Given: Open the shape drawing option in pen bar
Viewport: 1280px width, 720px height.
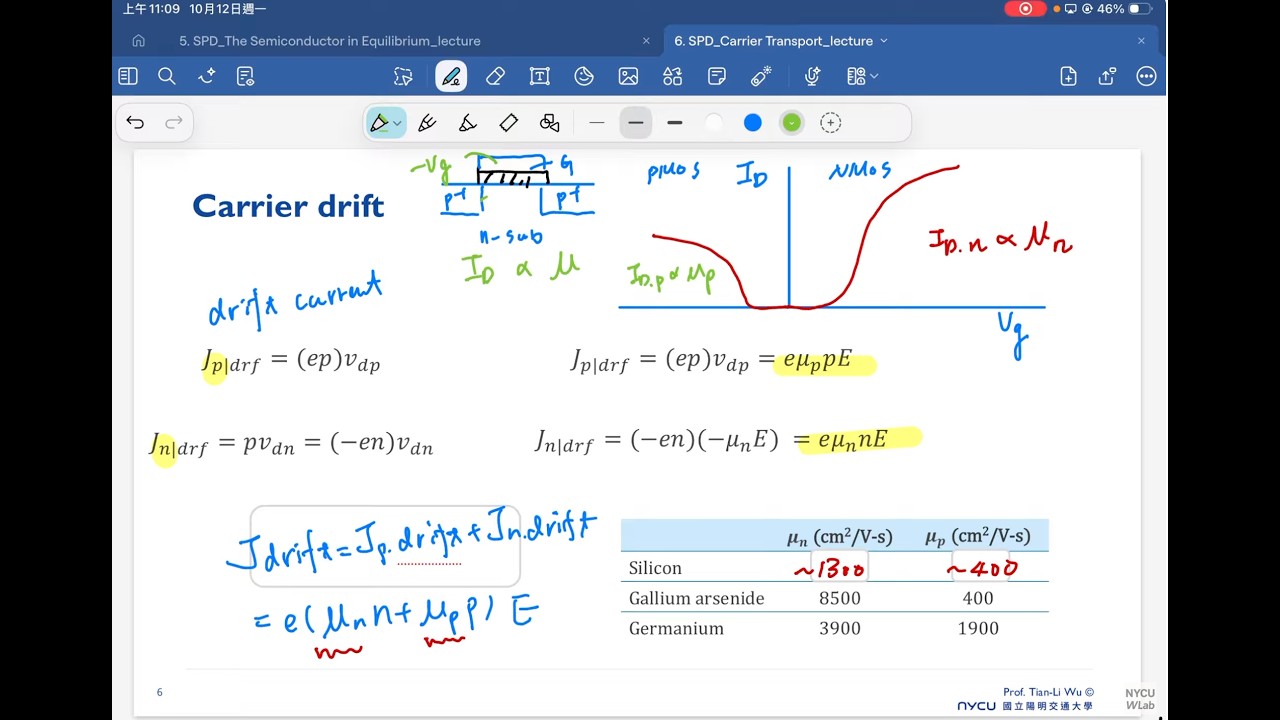Looking at the screenshot, I should tap(549, 123).
